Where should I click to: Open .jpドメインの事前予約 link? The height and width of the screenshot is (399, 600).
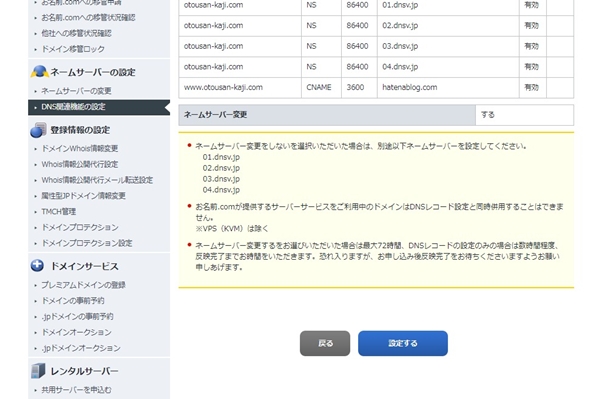pos(77,316)
